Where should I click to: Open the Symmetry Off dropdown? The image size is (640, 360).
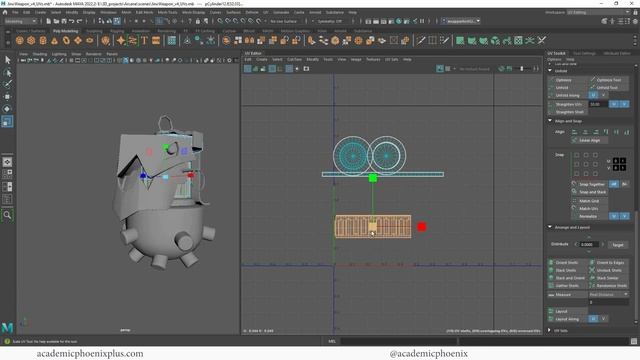pyautogui.click(x=331, y=21)
